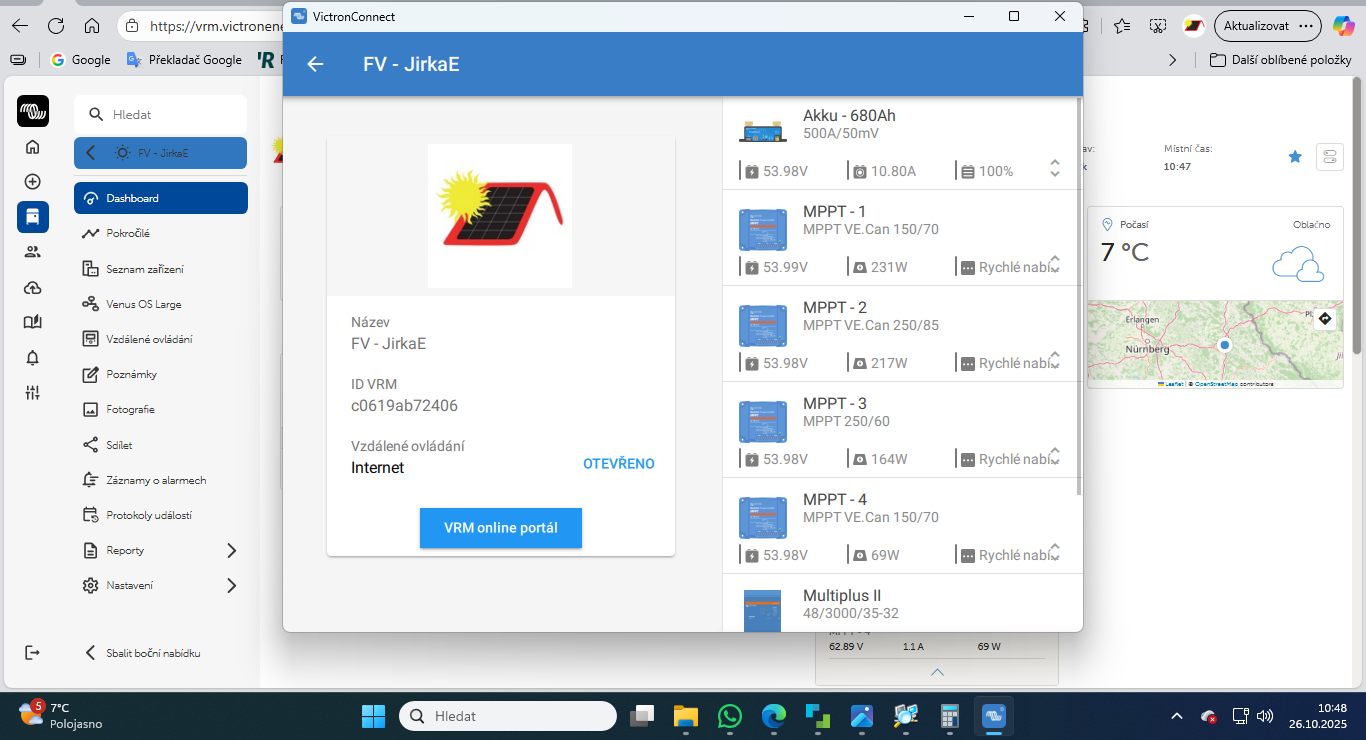The image size is (1366, 740).
Task: Open Venus OS Large in the sidebar
Action: click(161, 304)
